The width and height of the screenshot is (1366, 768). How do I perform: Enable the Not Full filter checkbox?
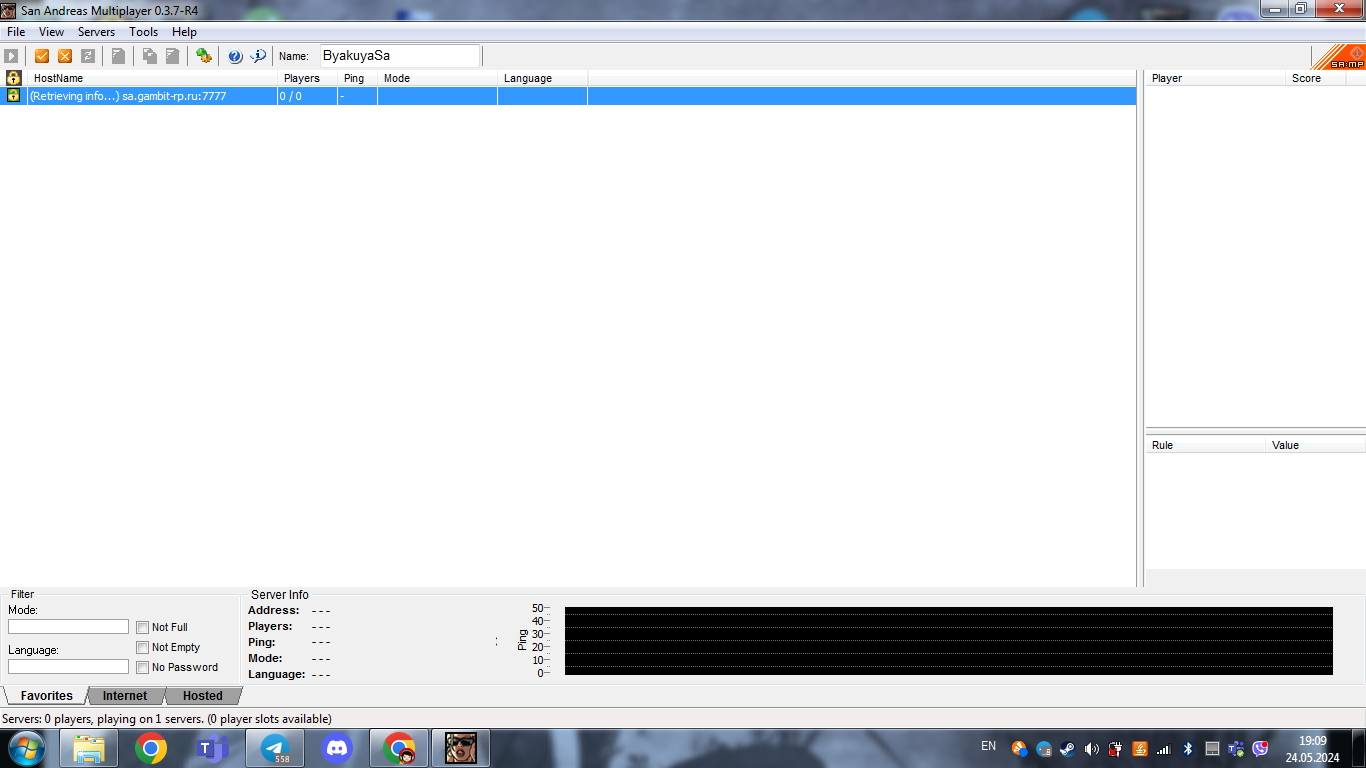click(x=143, y=627)
